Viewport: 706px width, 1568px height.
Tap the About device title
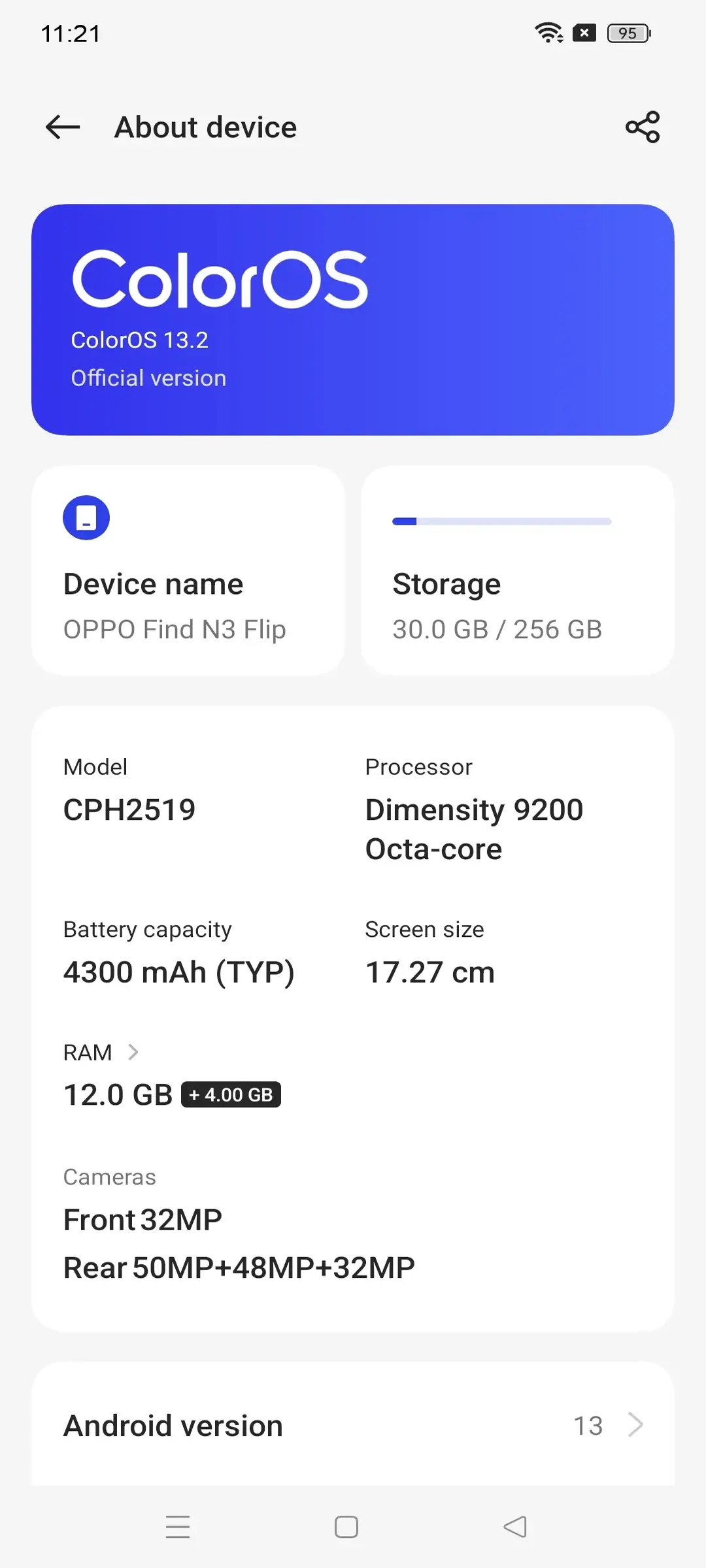[206, 127]
